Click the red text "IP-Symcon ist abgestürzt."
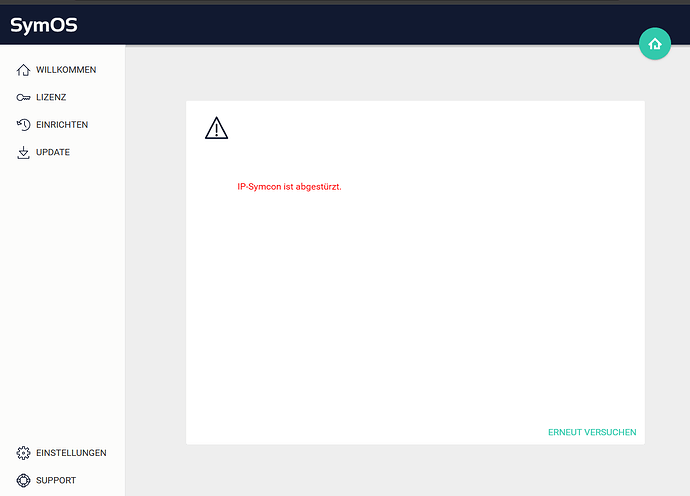The height and width of the screenshot is (496, 690). point(289,187)
